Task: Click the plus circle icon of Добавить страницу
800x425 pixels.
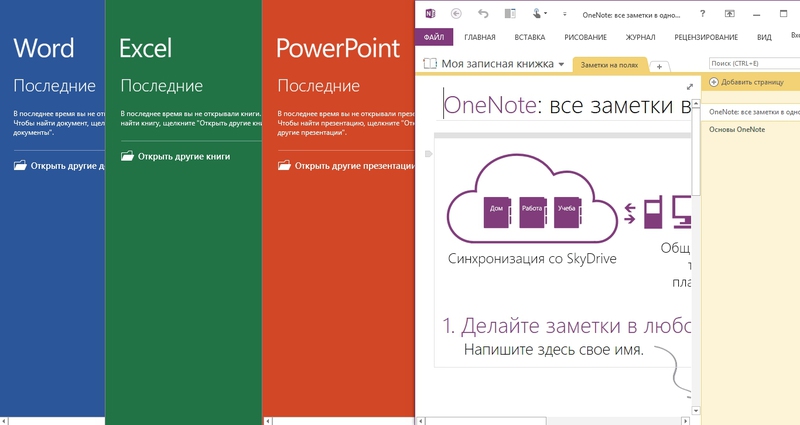Action: [714, 82]
